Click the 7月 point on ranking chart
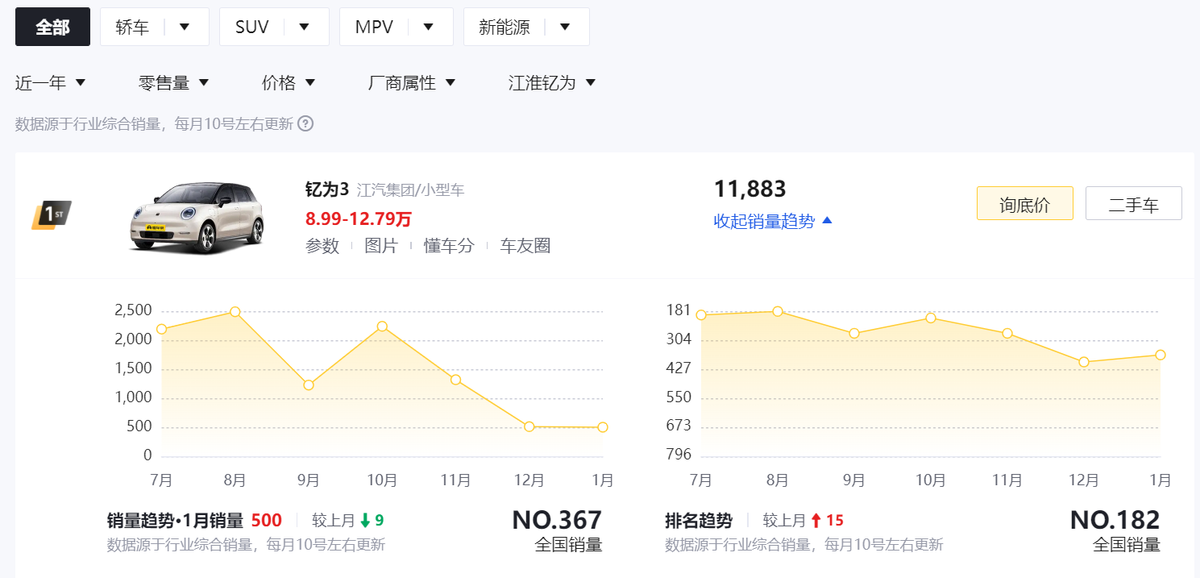 click(701, 315)
